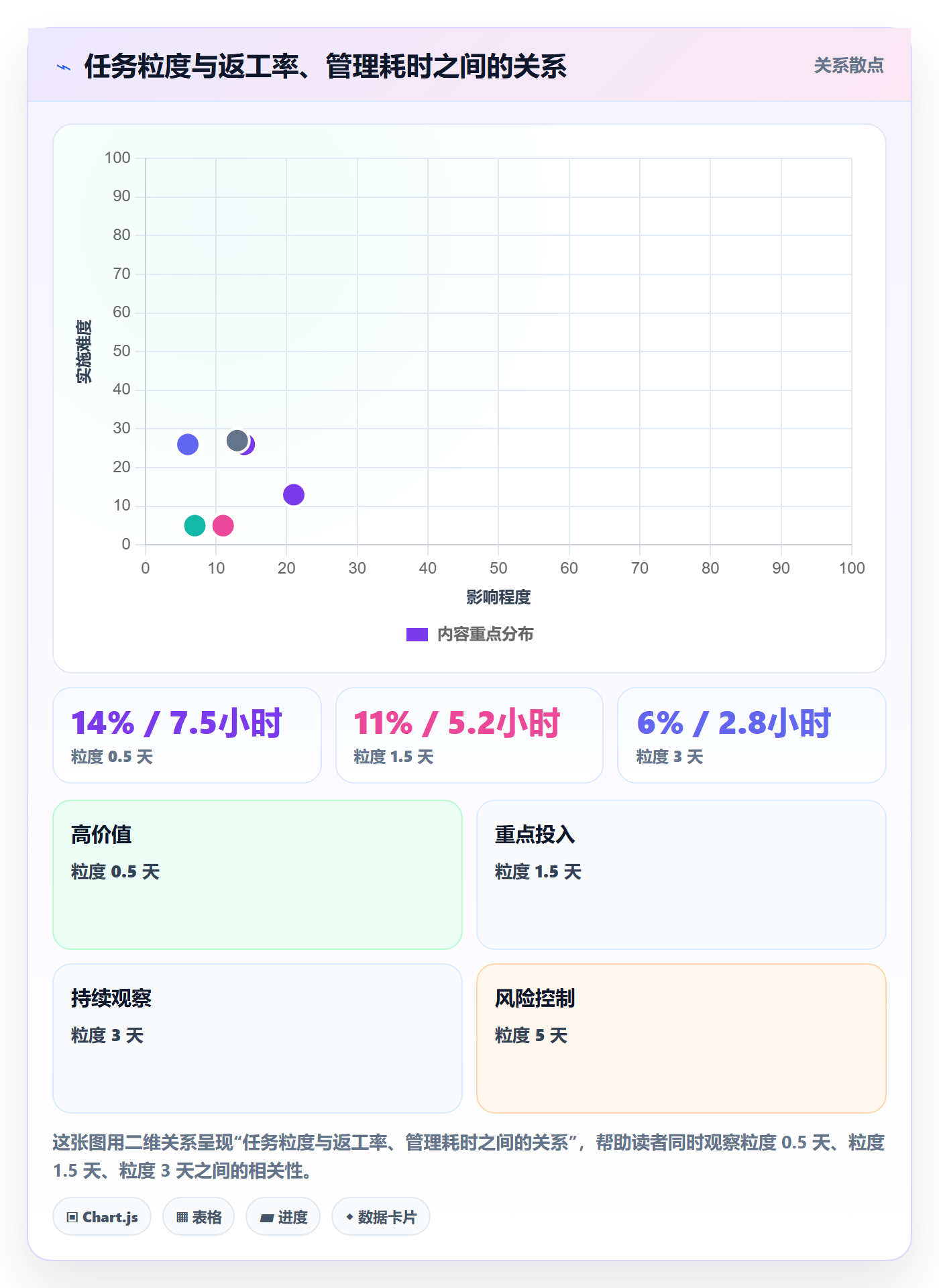The image size is (939, 1288).
Task: Click the square icon in Chart.js chip
Action: (x=72, y=1218)
